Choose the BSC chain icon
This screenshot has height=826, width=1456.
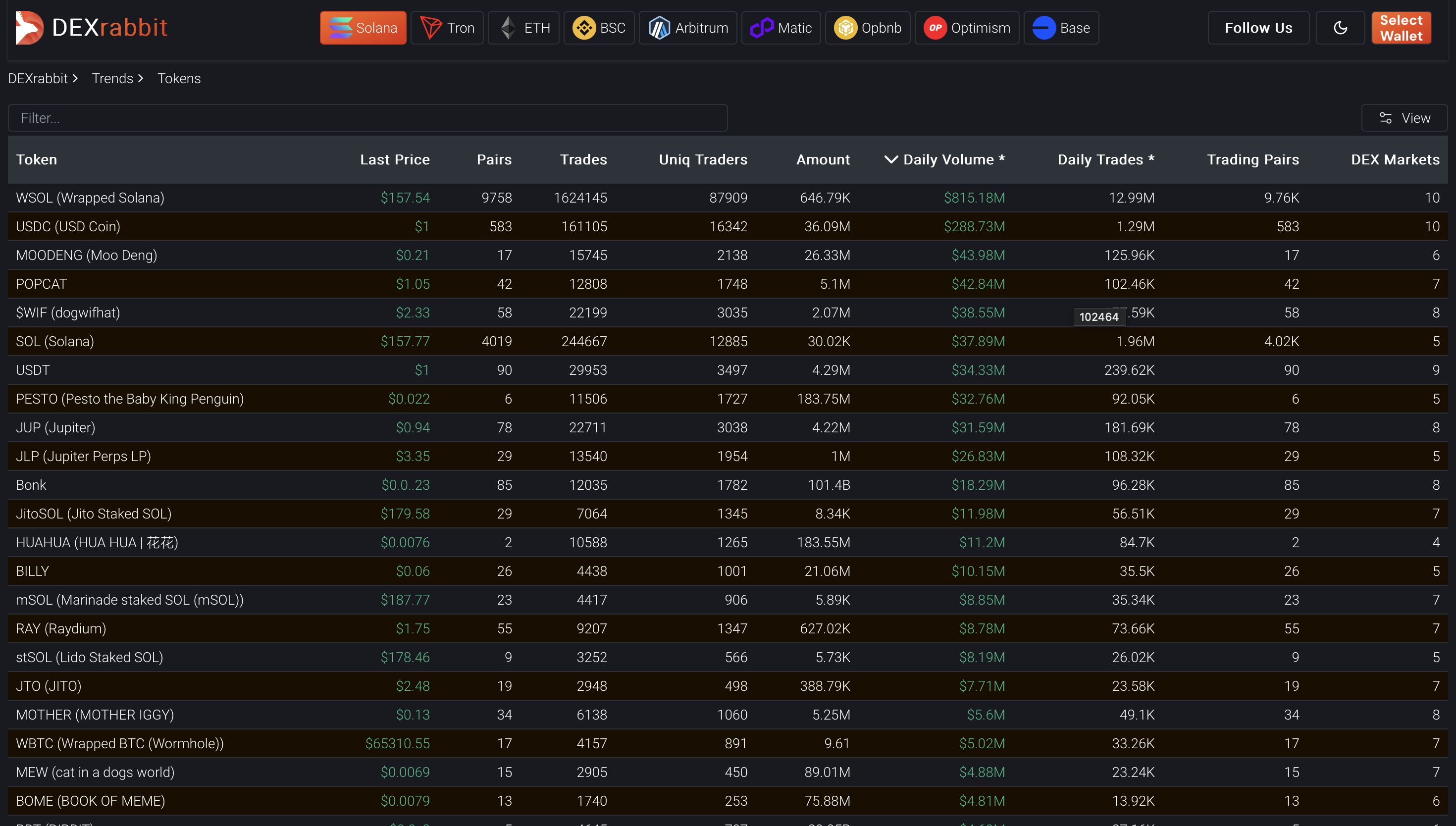coord(584,28)
